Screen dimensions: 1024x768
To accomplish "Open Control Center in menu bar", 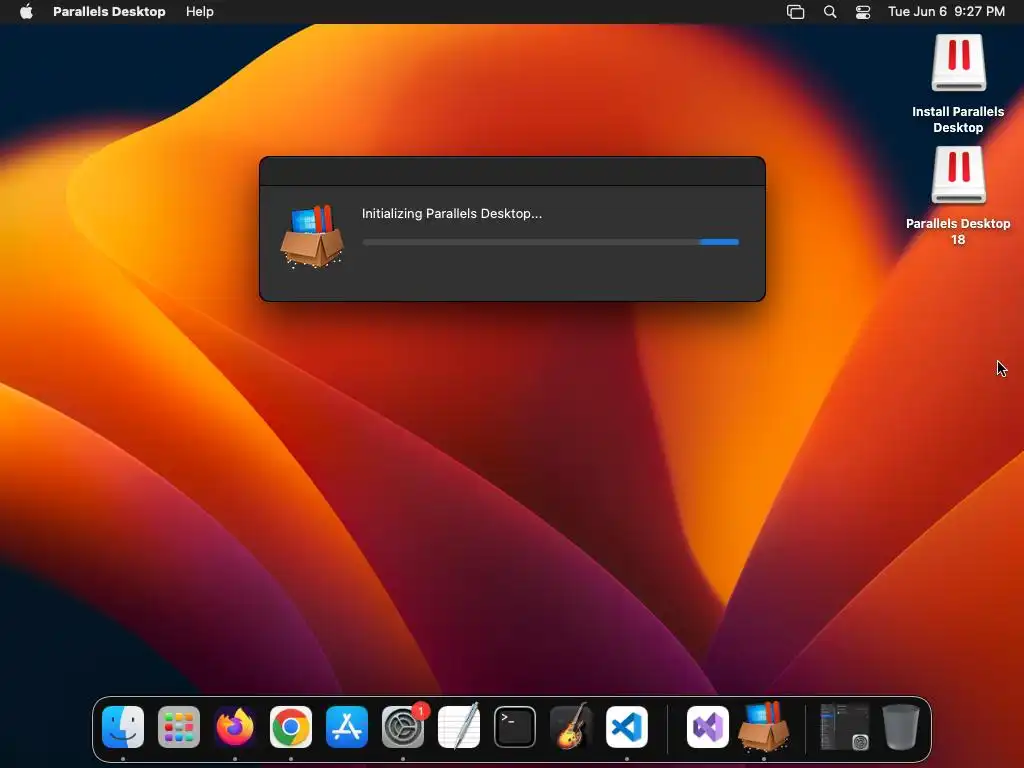I will (x=863, y=12).
